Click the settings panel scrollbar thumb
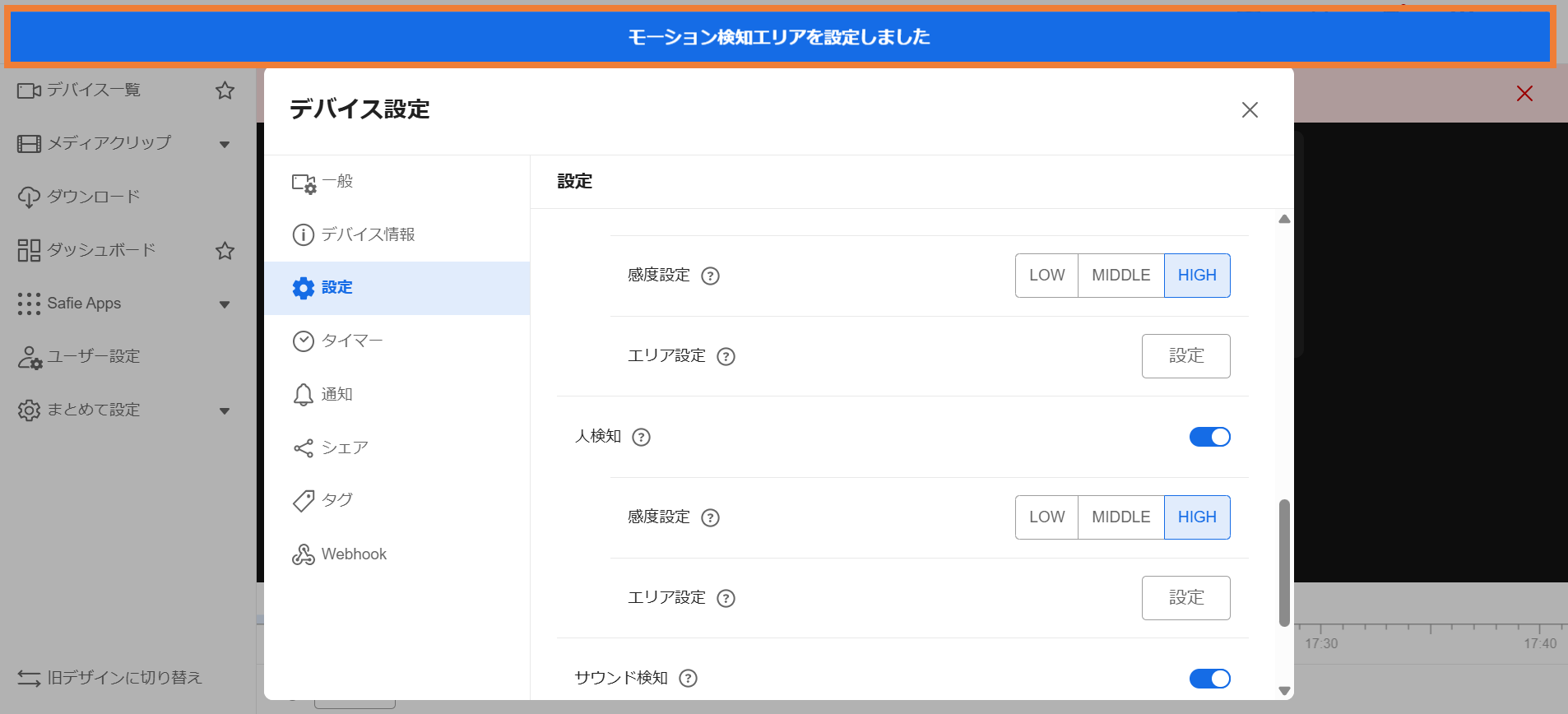 1284,563
